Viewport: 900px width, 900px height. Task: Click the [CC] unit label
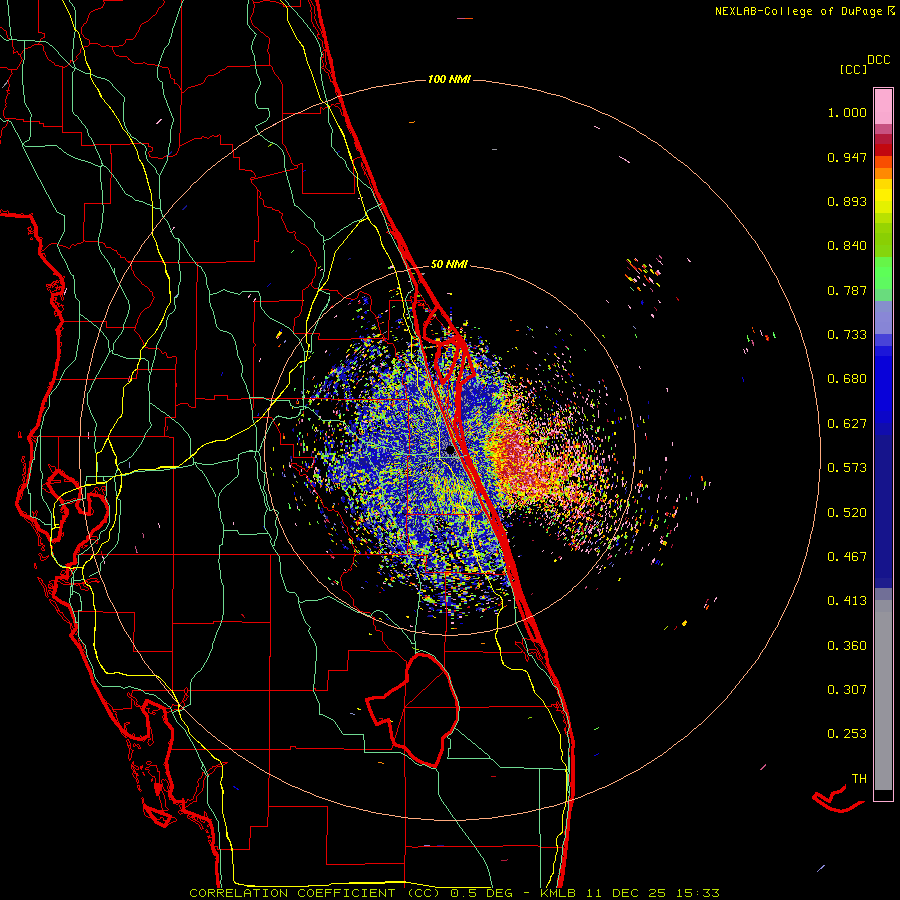tap(853, 69)
